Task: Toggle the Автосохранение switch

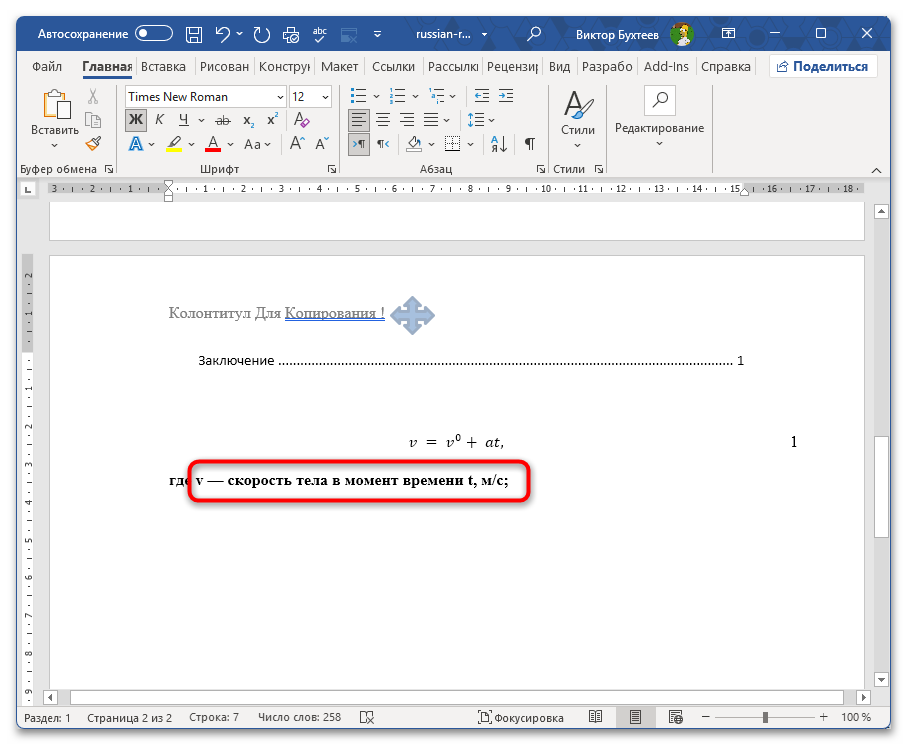Action: click(x=154, y=34)
